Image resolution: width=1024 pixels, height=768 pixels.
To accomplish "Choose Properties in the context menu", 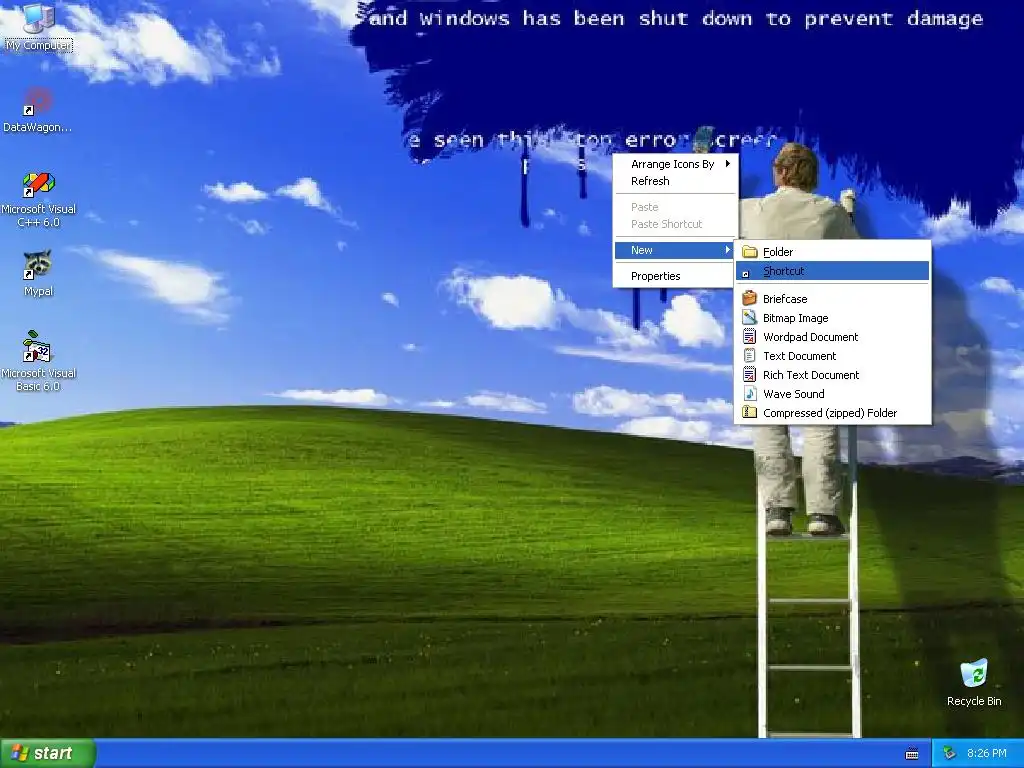I will (675, 276).
